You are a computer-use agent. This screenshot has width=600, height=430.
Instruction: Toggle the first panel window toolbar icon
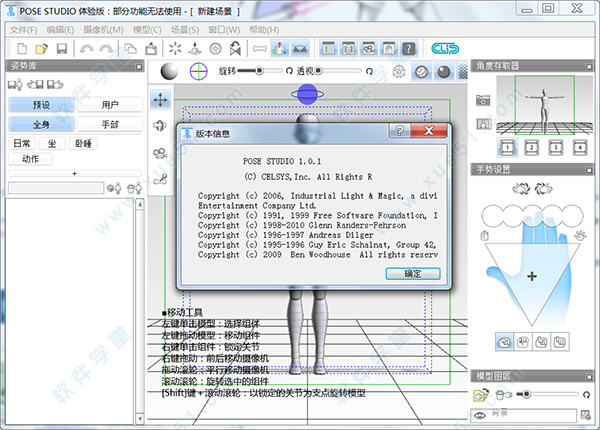pos(328,49)
